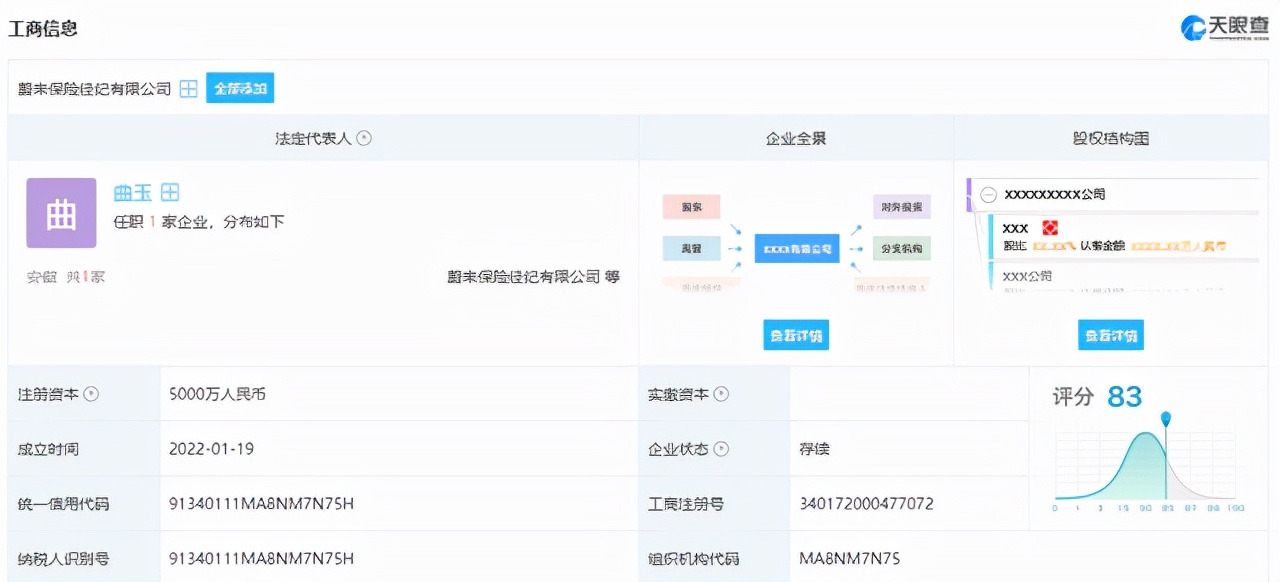
Task: Select the 财务报据 node in the diagram
Action: (x=903, y=207)
